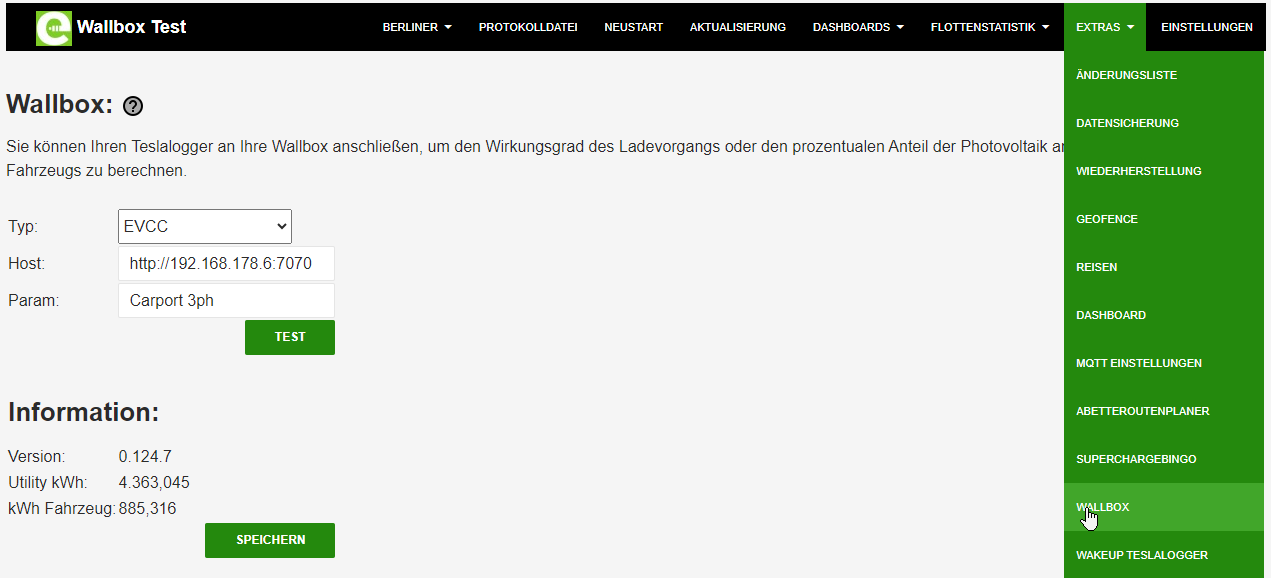Select MQTT Einstellungen menu entry

[1138, 363]
